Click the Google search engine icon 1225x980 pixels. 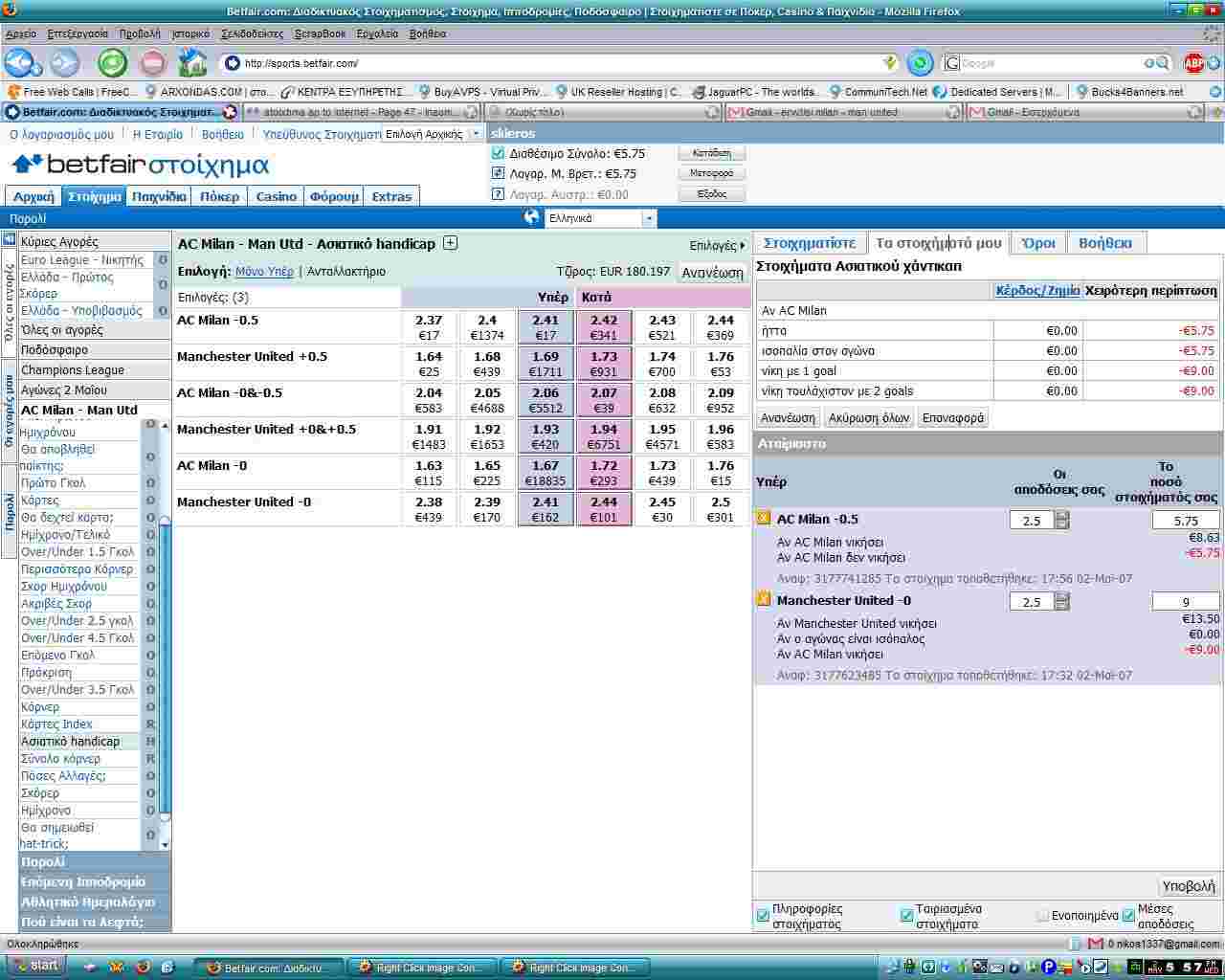pyautogui.click(x=952, y=63)
